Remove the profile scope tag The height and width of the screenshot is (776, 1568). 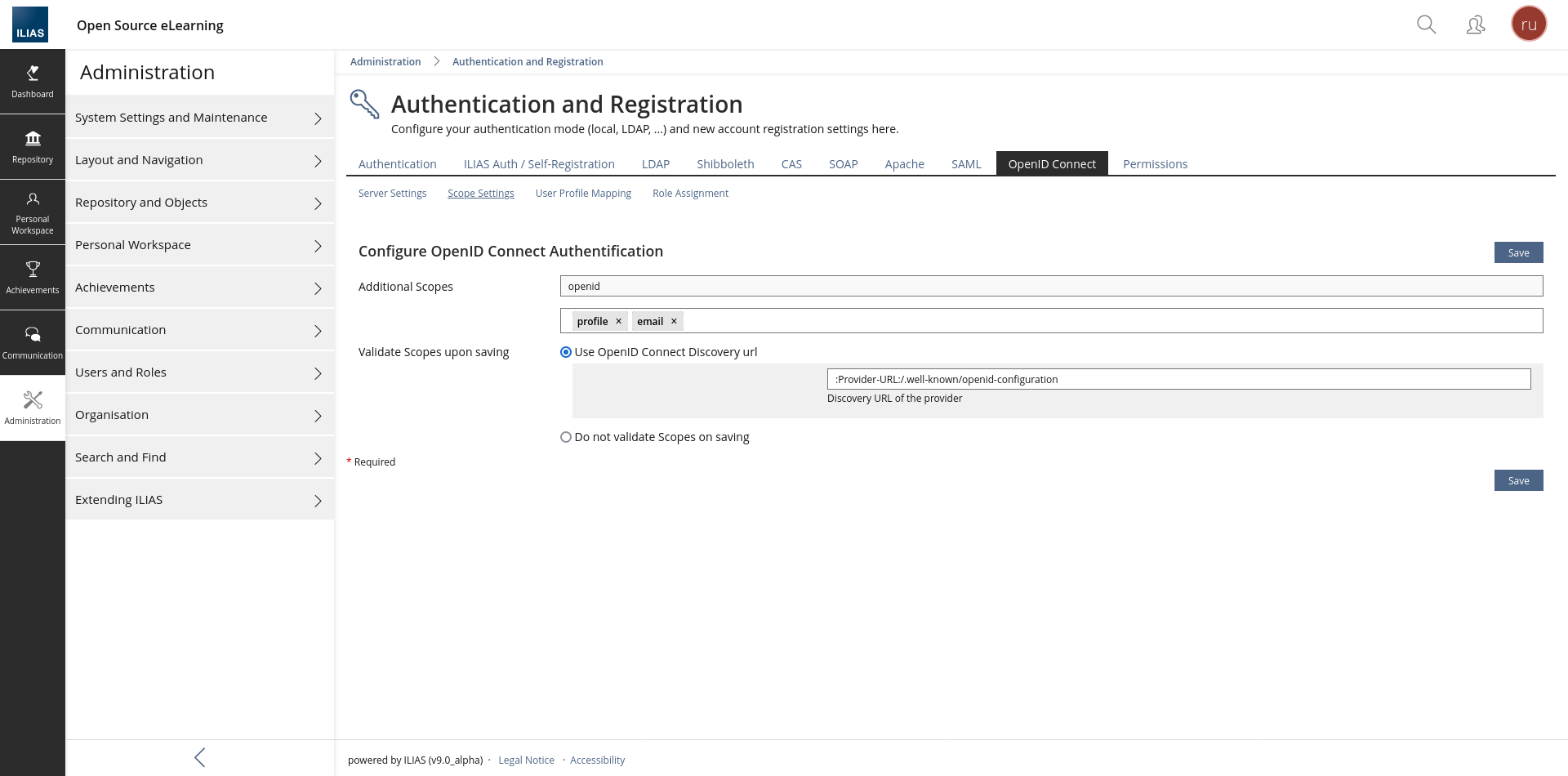click(x=619, y=322)
